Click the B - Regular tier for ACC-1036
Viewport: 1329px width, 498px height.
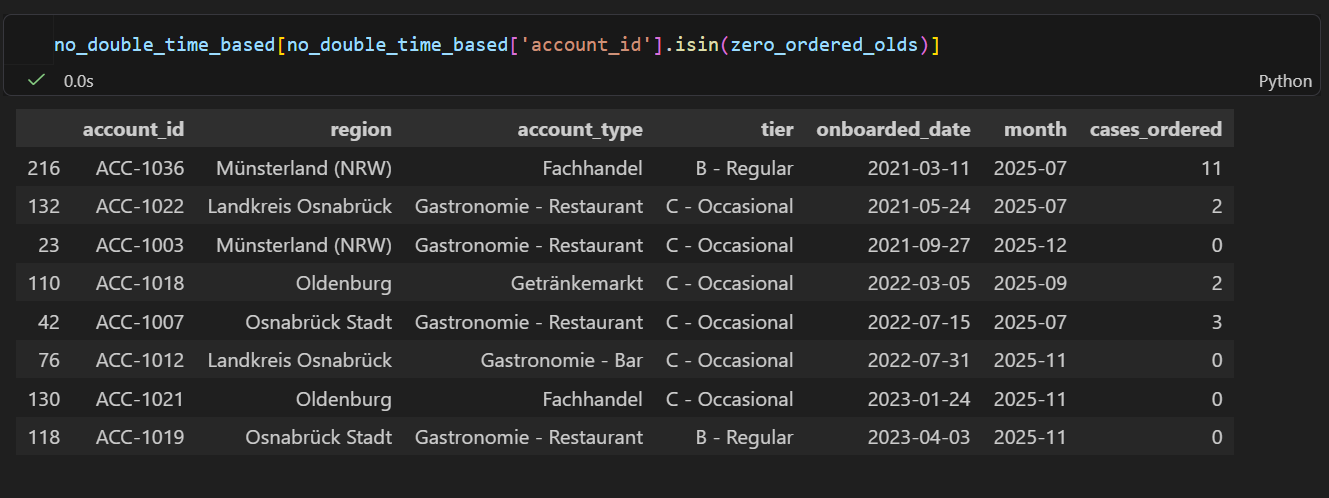pyautogui.click(x=744, y=168)
